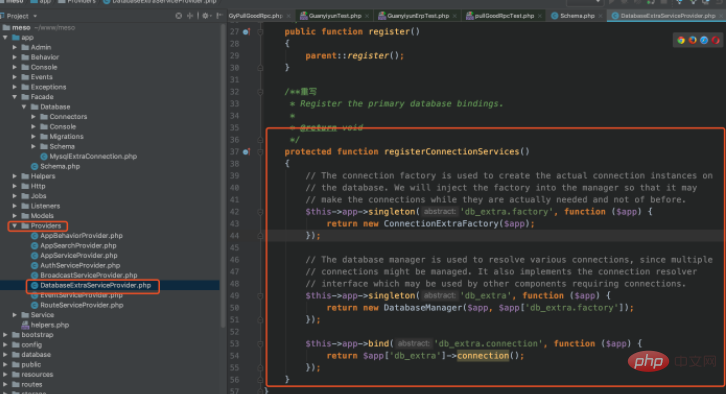
Task: Close the Schema.php editor tab
Action: pyautogui.click(x=600, y=16)
